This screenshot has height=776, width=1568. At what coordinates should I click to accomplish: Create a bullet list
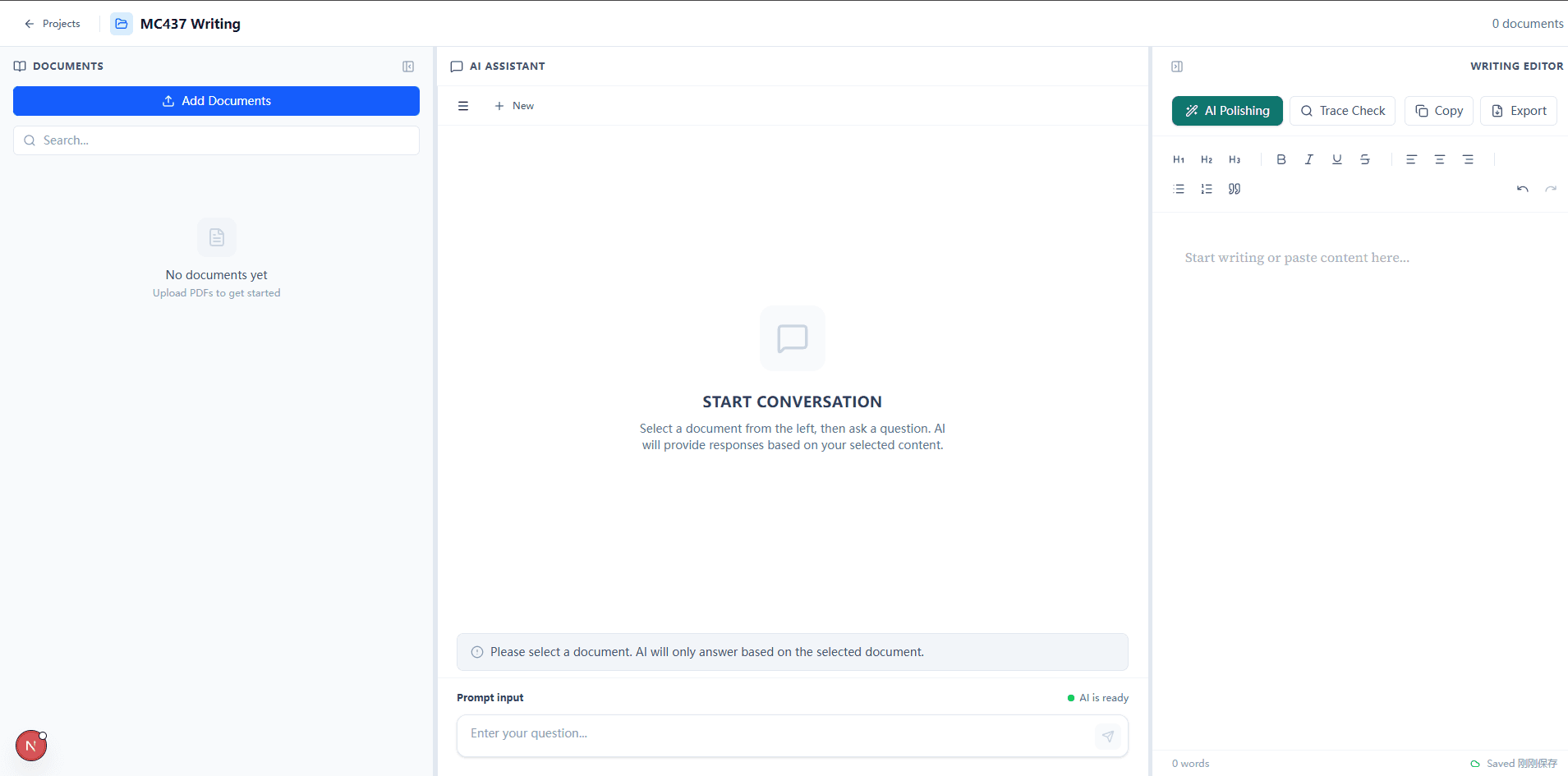(x=1179, y=189)
